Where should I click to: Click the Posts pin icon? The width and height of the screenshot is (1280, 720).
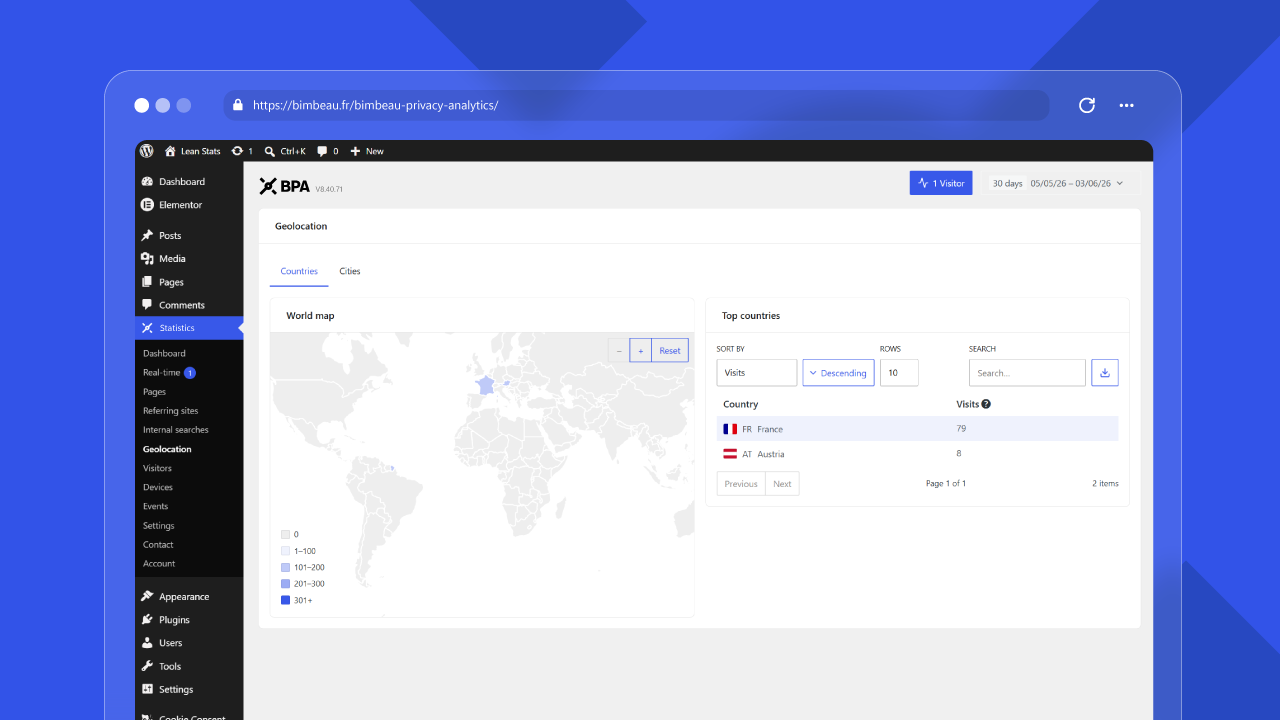pos(147,236)
